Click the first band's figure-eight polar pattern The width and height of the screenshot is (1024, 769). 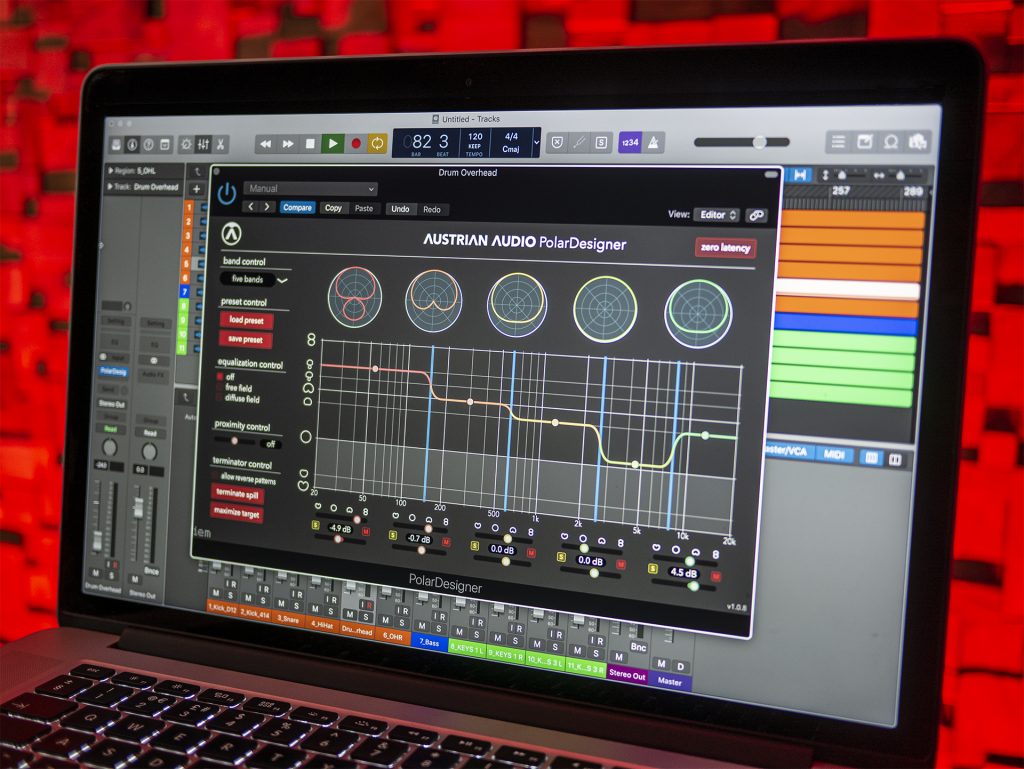tap(355, 296)
